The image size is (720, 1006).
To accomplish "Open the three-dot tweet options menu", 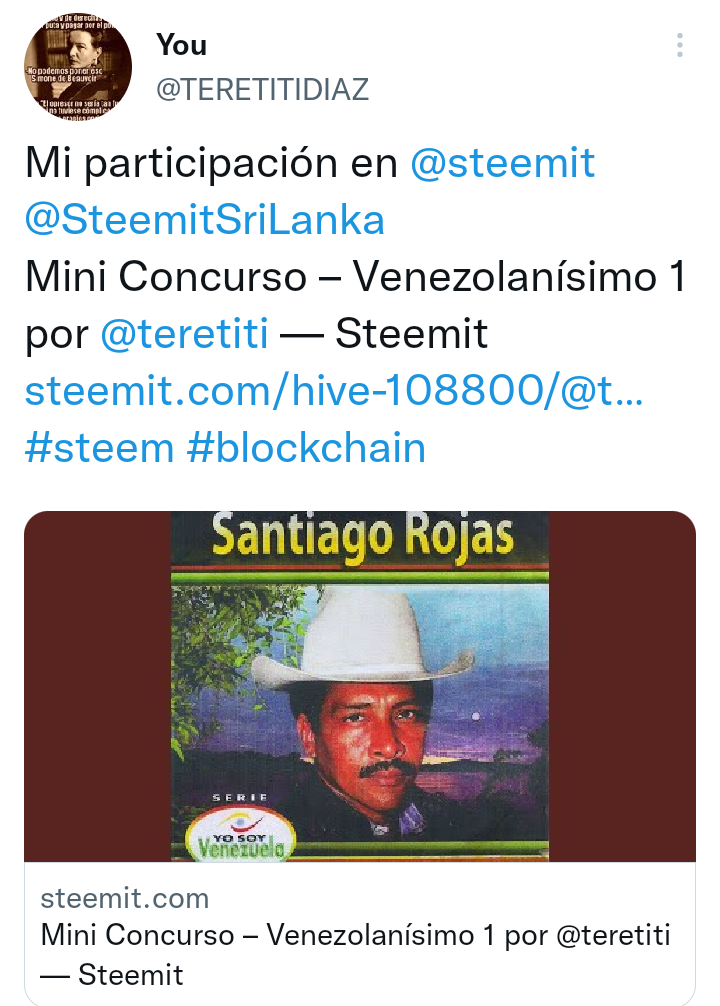I will point(680,45).
